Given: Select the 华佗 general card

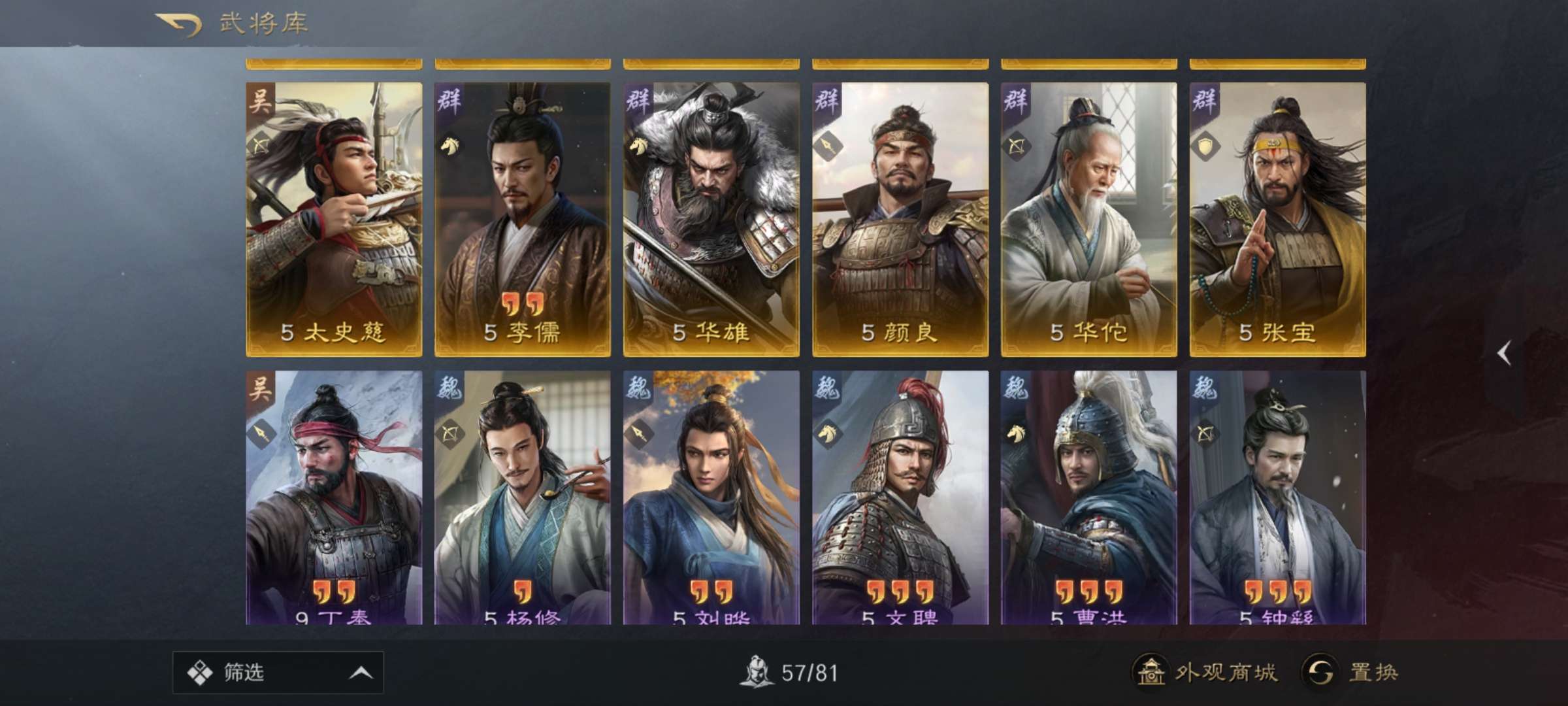Looking at the screenshot, I should point(1089,220).
